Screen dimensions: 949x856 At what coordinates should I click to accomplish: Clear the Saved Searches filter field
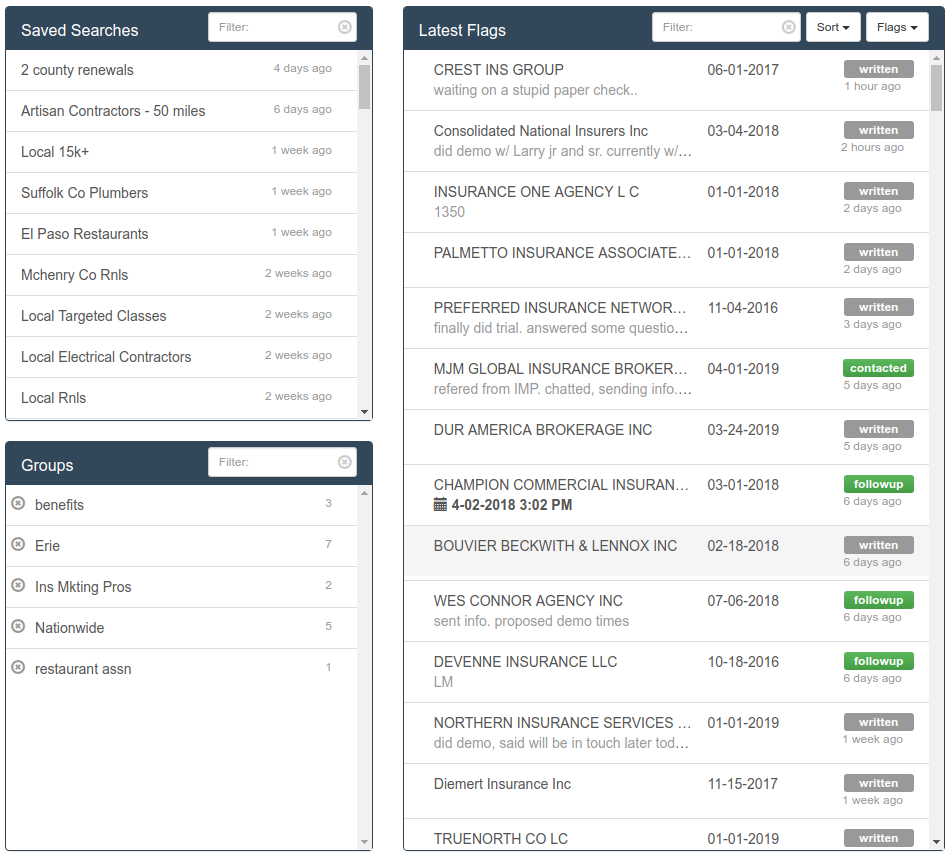coord(344,27)
